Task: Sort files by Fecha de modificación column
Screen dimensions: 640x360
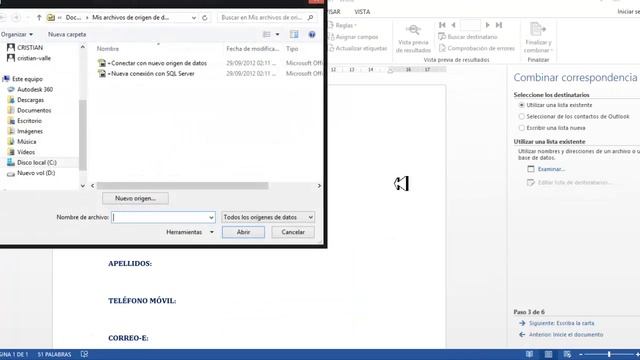Action: click(253, 49)
